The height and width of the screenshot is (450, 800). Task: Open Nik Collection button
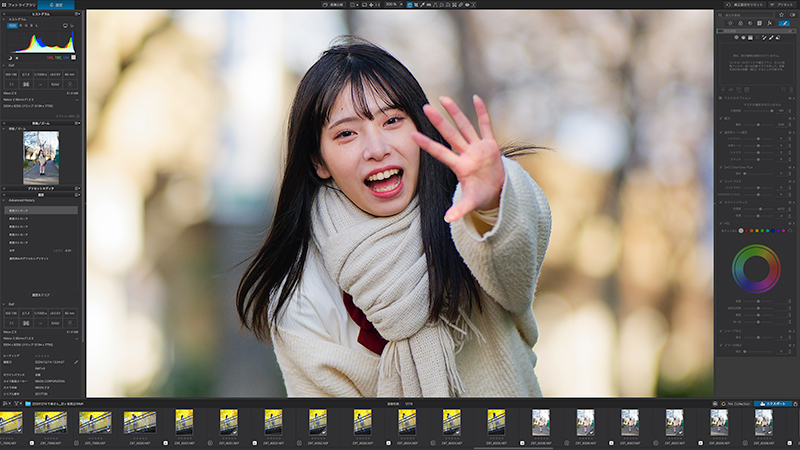point(736,404)
